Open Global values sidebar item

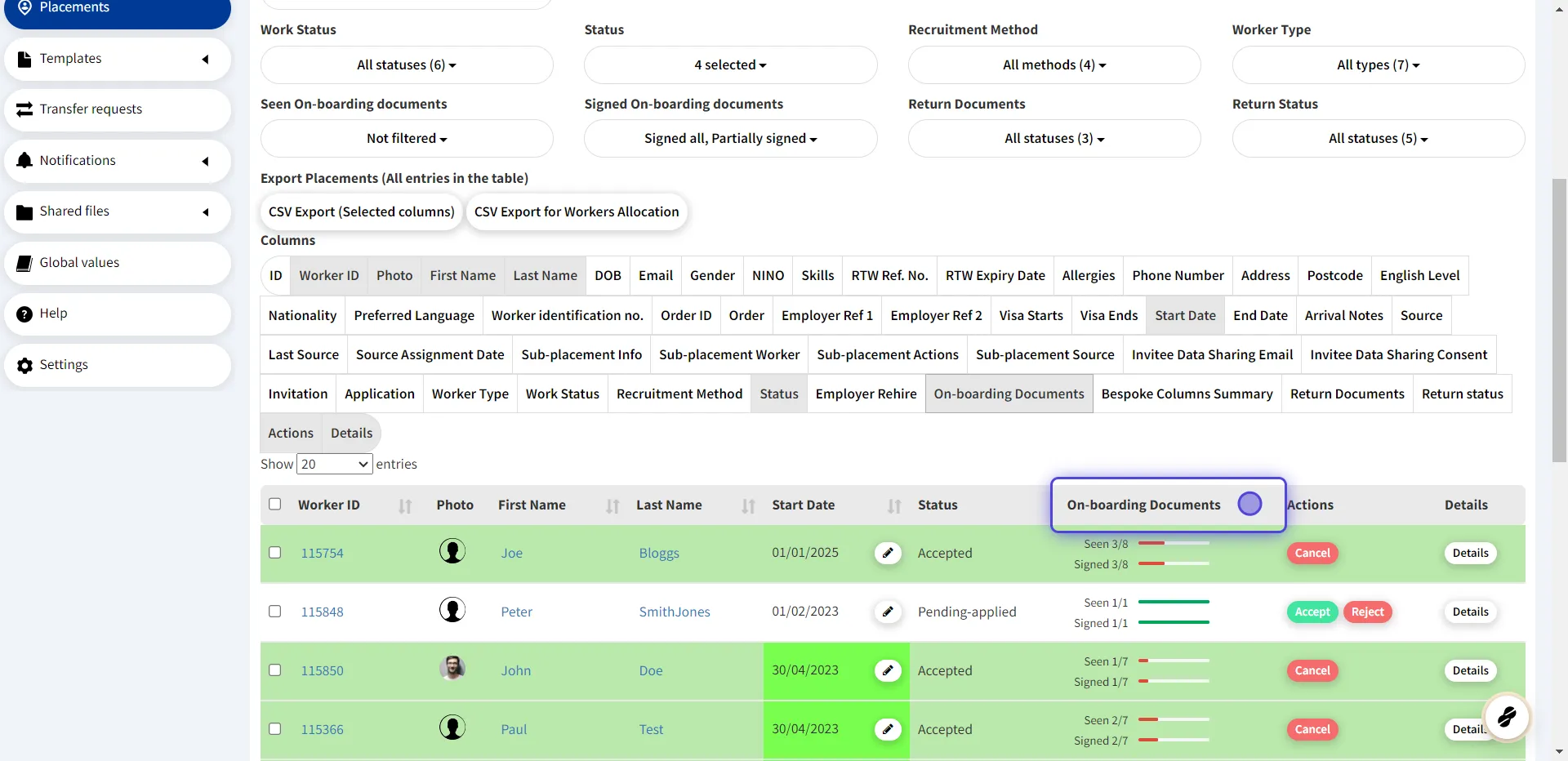coord(118,263)
